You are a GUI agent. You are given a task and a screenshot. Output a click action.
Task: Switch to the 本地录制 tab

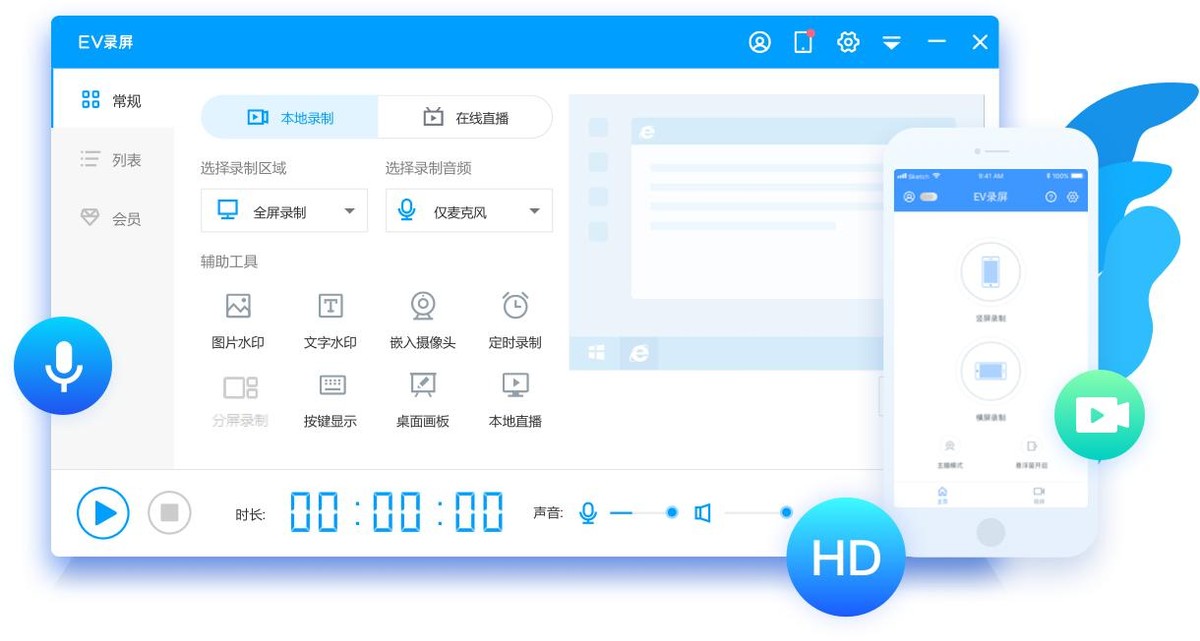tap(289, 117)
